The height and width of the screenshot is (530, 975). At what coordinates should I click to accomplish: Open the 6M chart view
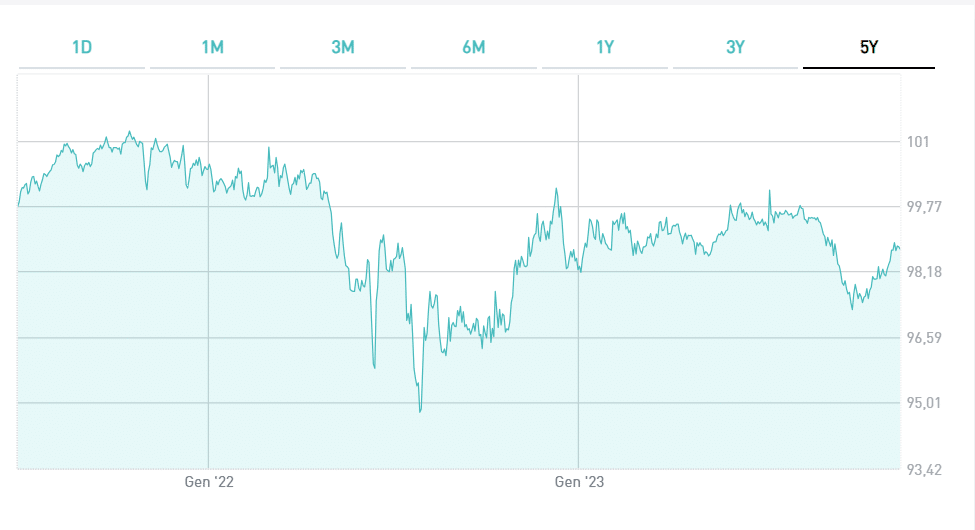474,47
